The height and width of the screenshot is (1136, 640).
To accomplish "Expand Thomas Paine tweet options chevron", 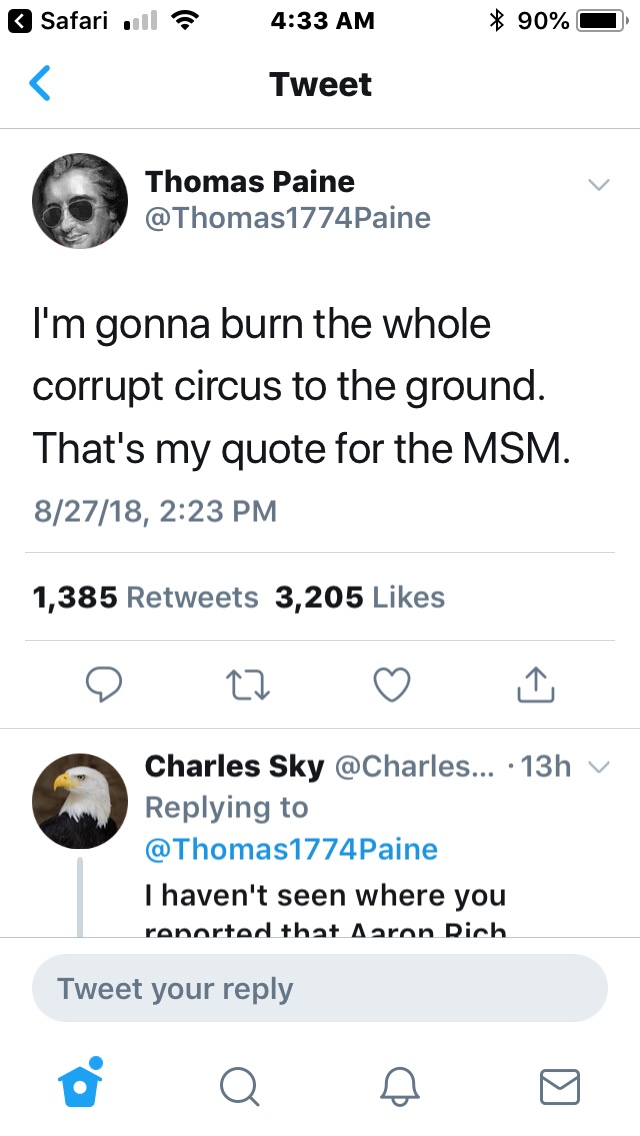I will coord(598,185).
